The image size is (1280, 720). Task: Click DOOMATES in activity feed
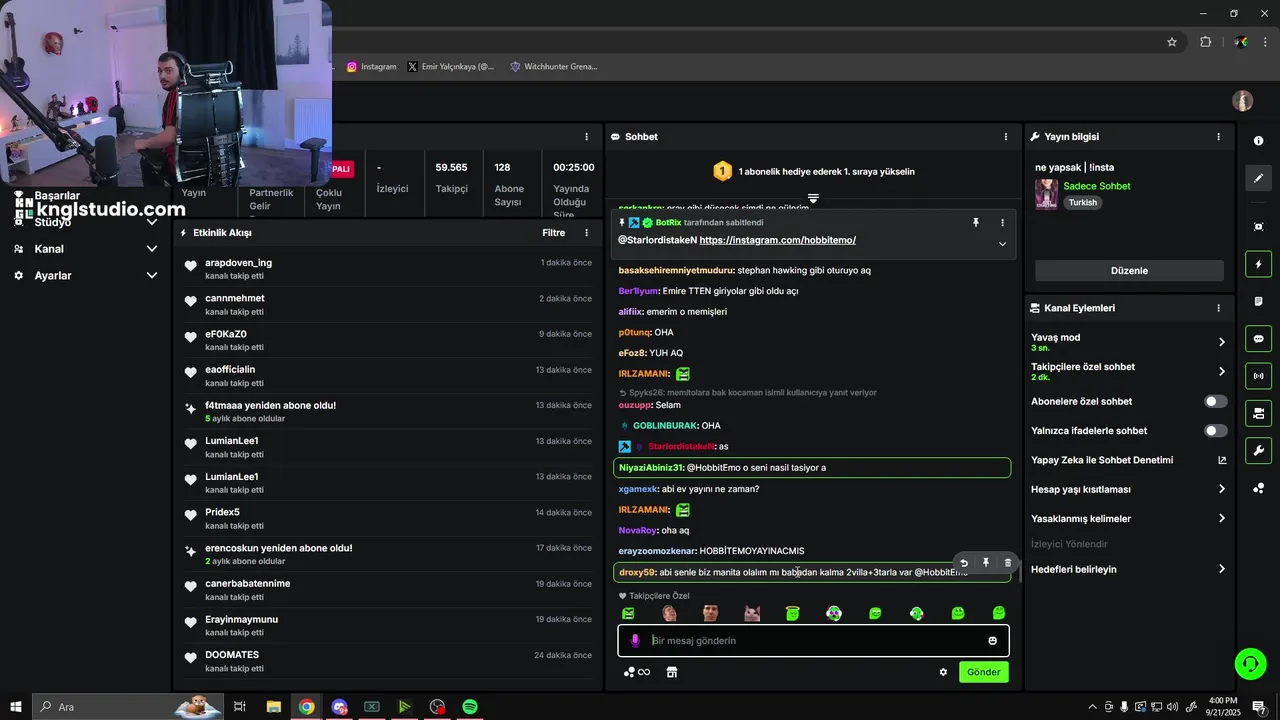(x=231, y=655)
